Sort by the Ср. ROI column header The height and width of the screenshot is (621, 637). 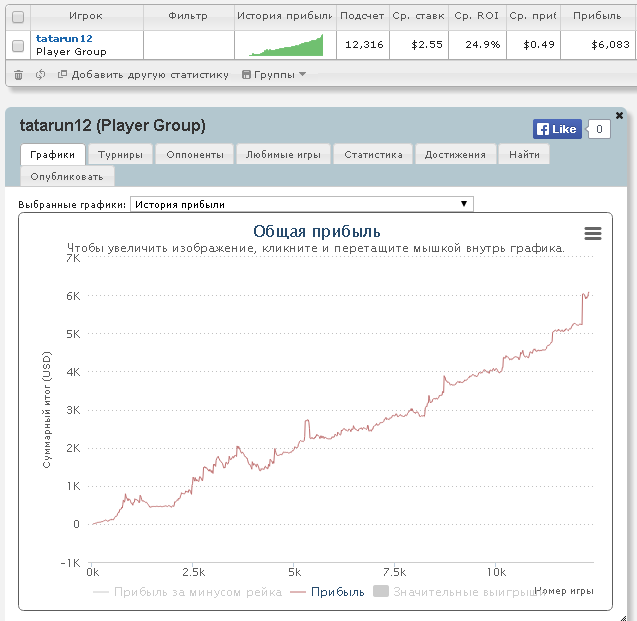[477, 16]
